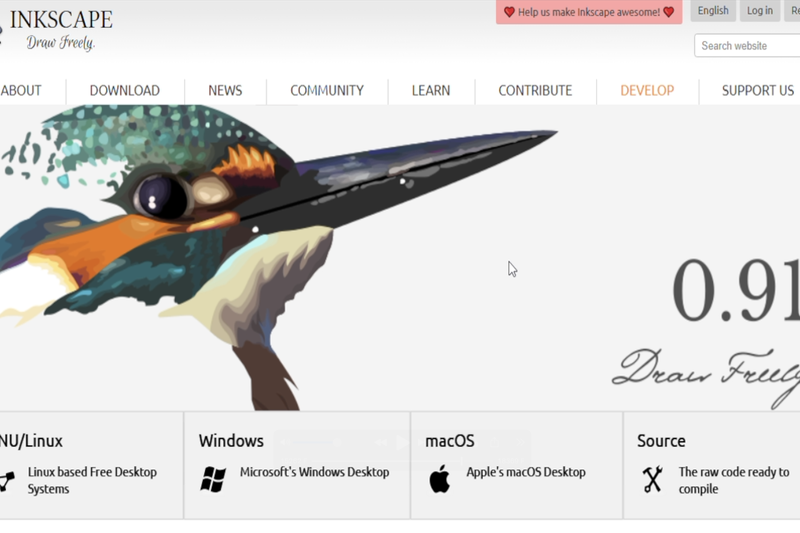Open Microsoft's Windows Desktop download link
The width and height of the screenshot is (800, 533).
pos(314,472)
